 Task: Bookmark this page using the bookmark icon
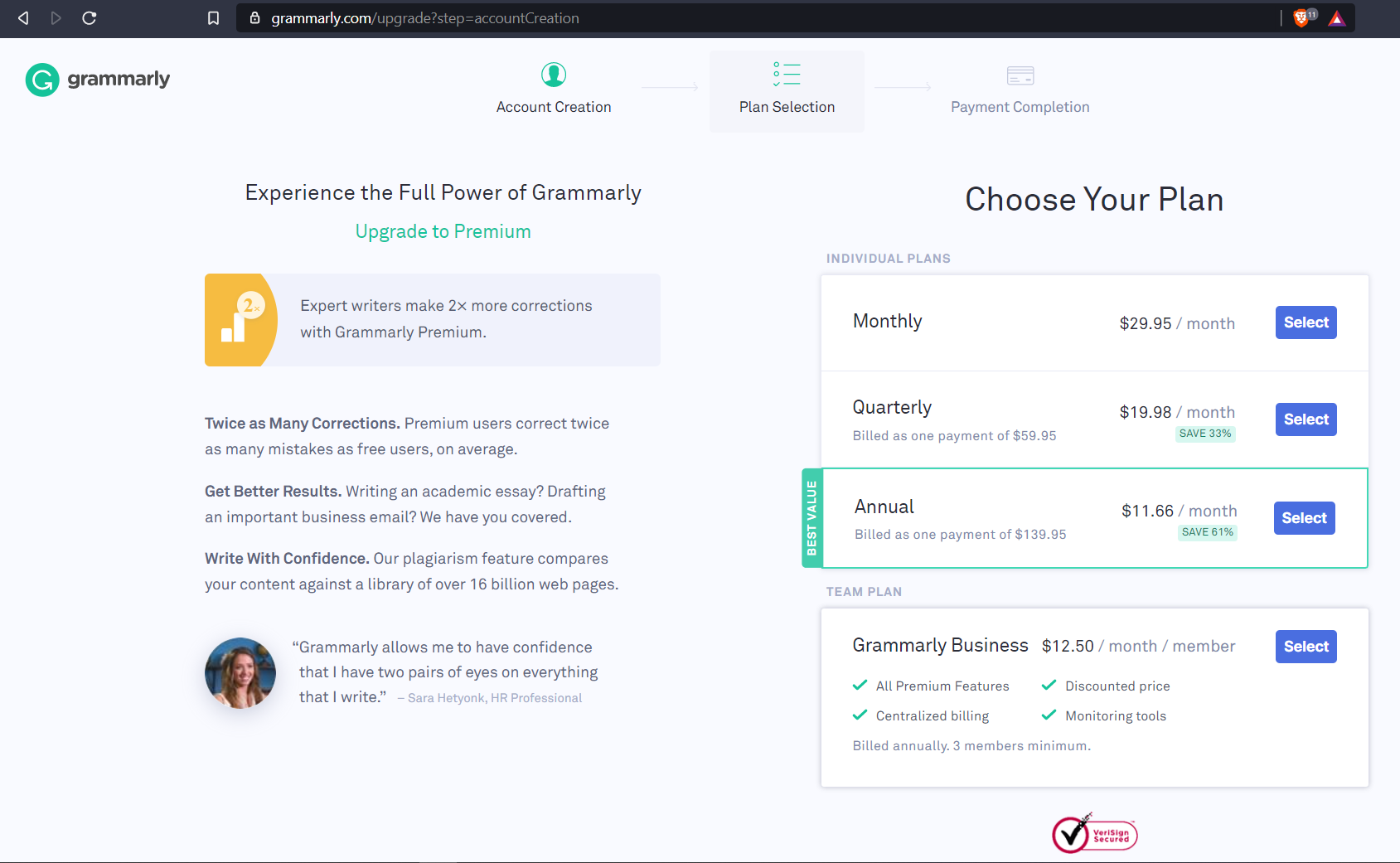(213, 17)
